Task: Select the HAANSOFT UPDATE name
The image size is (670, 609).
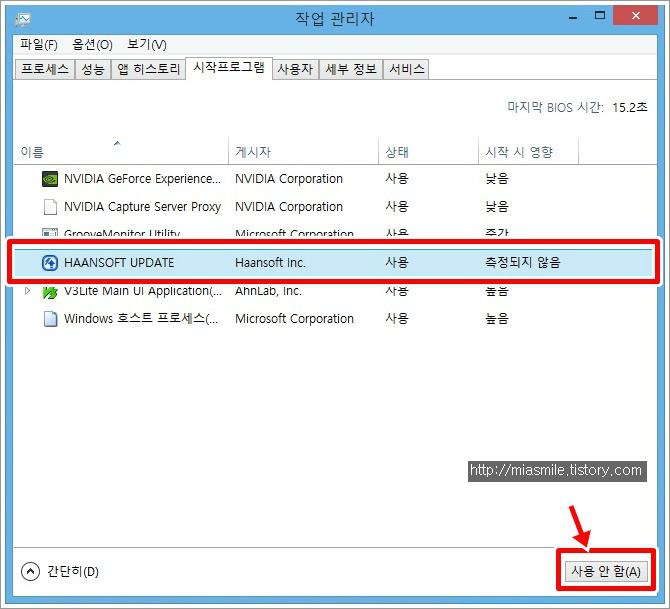Action: [x=119, y=262]
